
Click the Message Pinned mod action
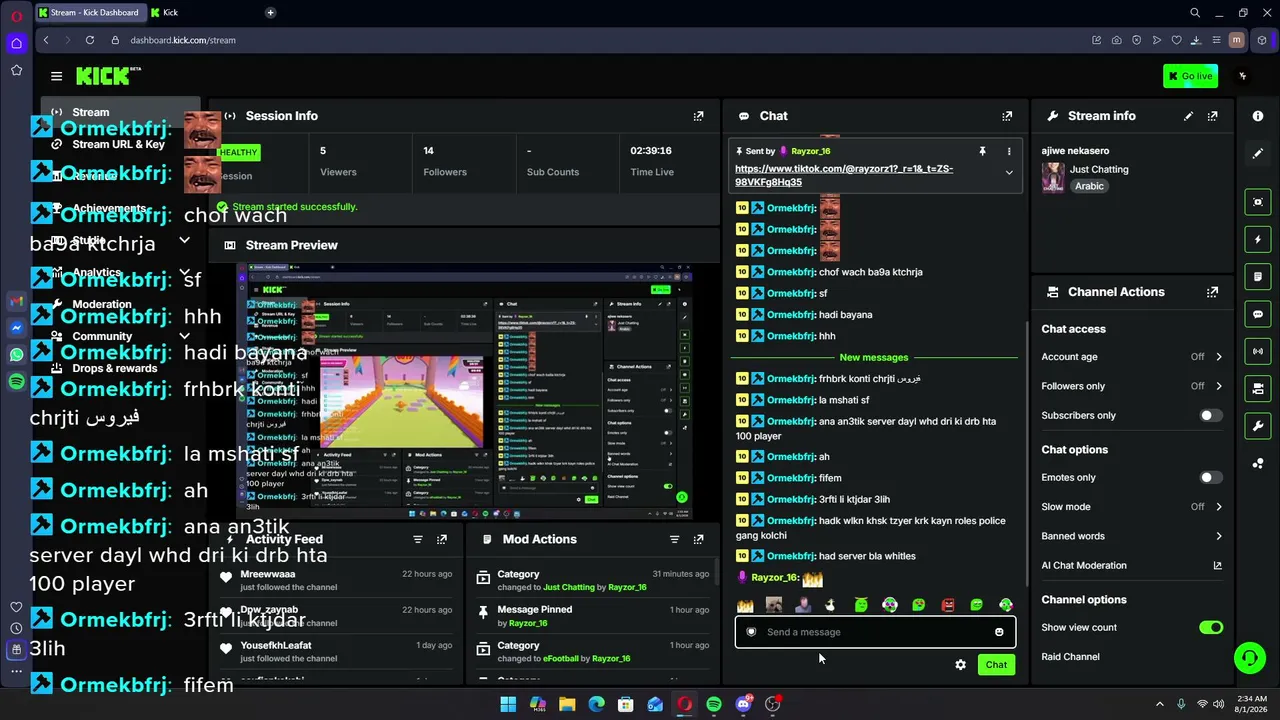pos(593,616)
